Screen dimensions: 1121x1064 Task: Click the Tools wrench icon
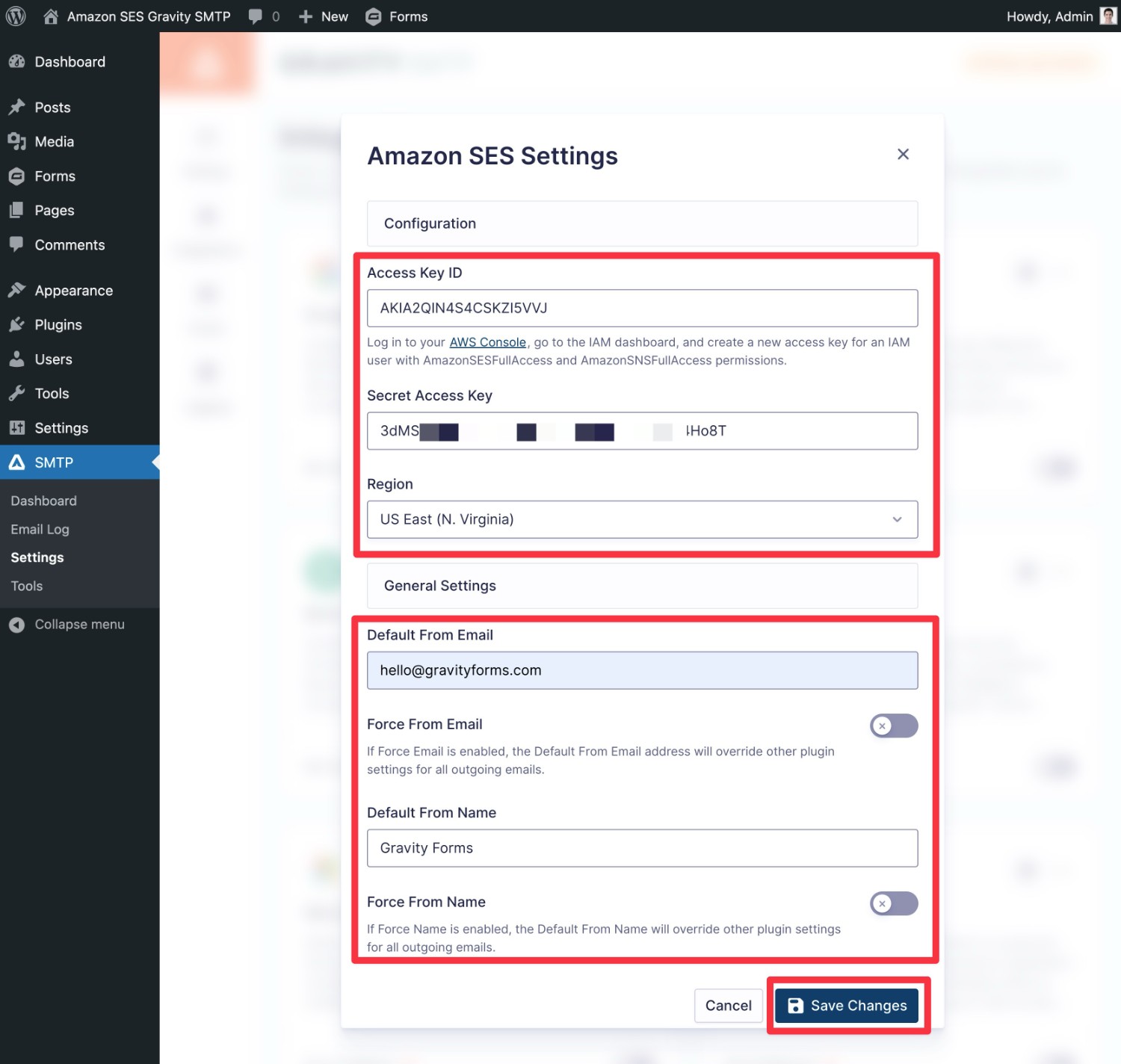point(16,393)
